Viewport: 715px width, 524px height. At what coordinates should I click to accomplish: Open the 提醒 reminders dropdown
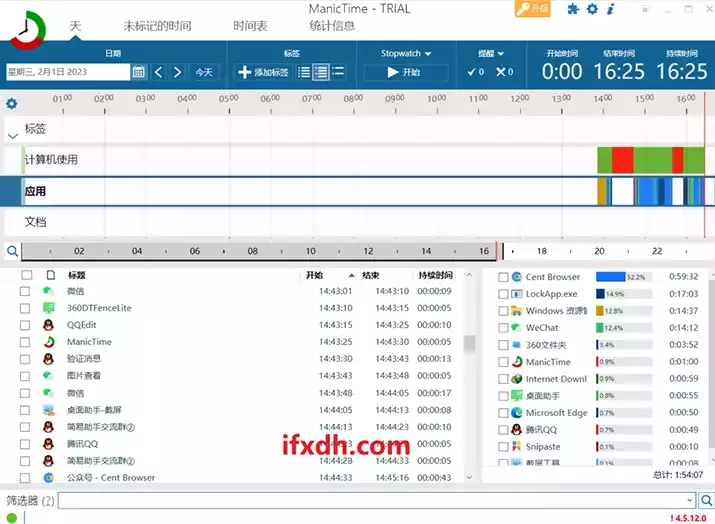pyautogui.click(x=491, y=53)
